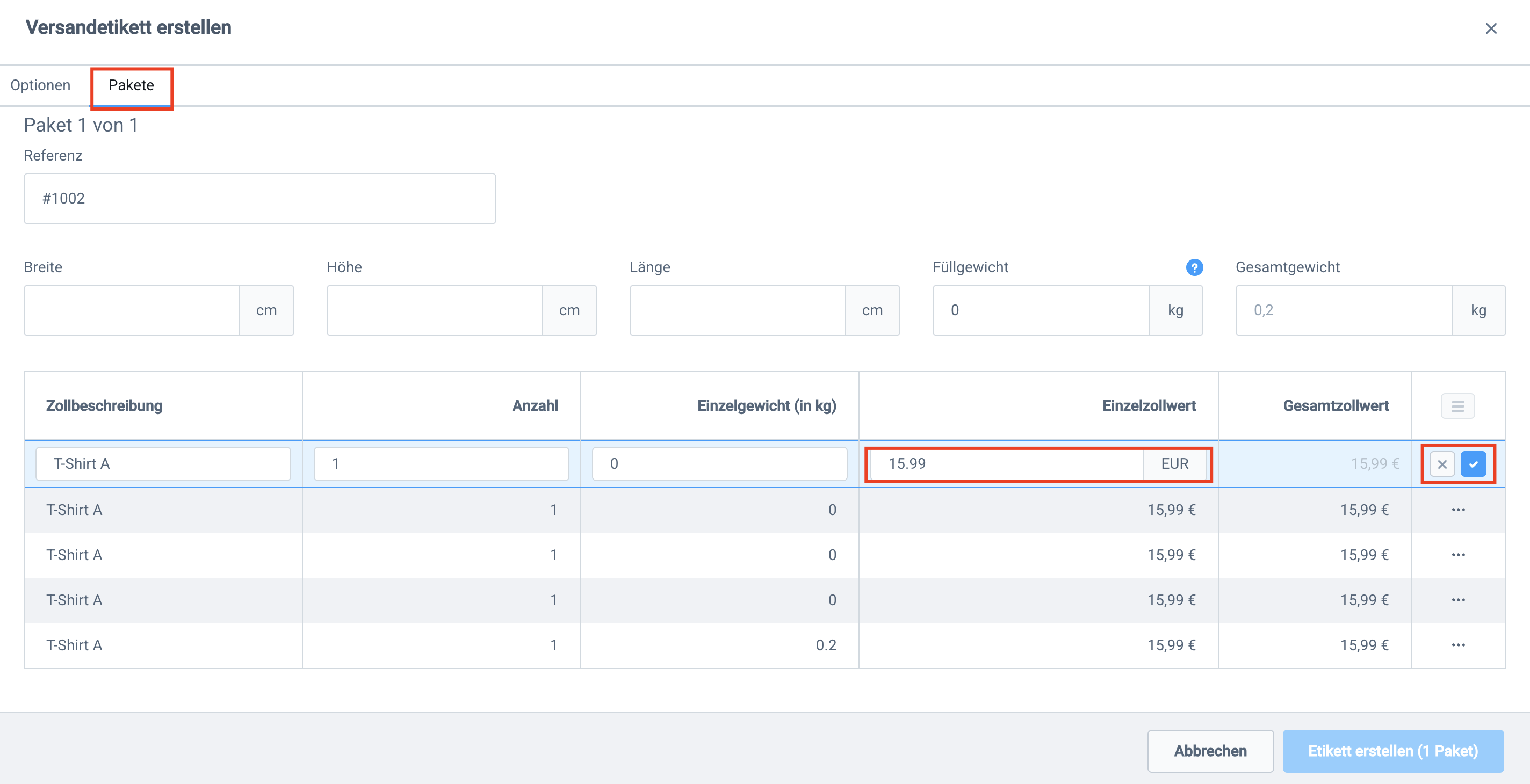This screenshot has width=1530, height=784.
Task: Open three-dots menu of 0.2 kg row
Action: [1458, 645]
